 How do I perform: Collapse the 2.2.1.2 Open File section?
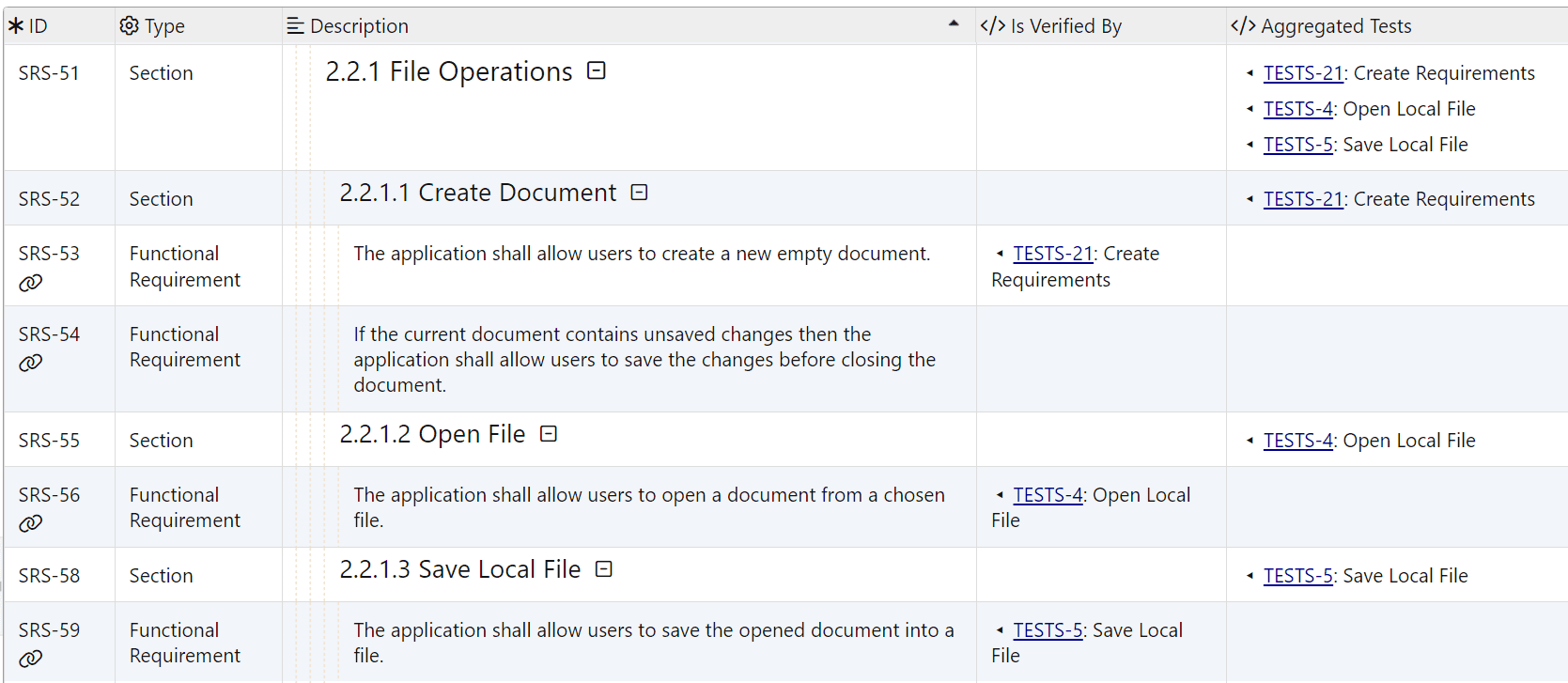pyautogui.click(x=549, y=433)
